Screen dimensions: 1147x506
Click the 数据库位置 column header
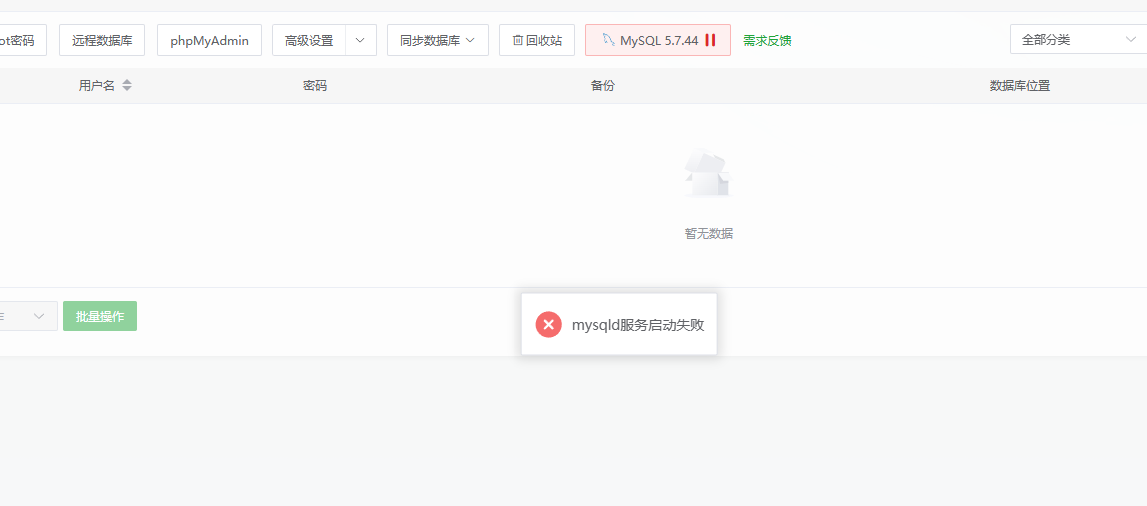tap(1020, 86)
